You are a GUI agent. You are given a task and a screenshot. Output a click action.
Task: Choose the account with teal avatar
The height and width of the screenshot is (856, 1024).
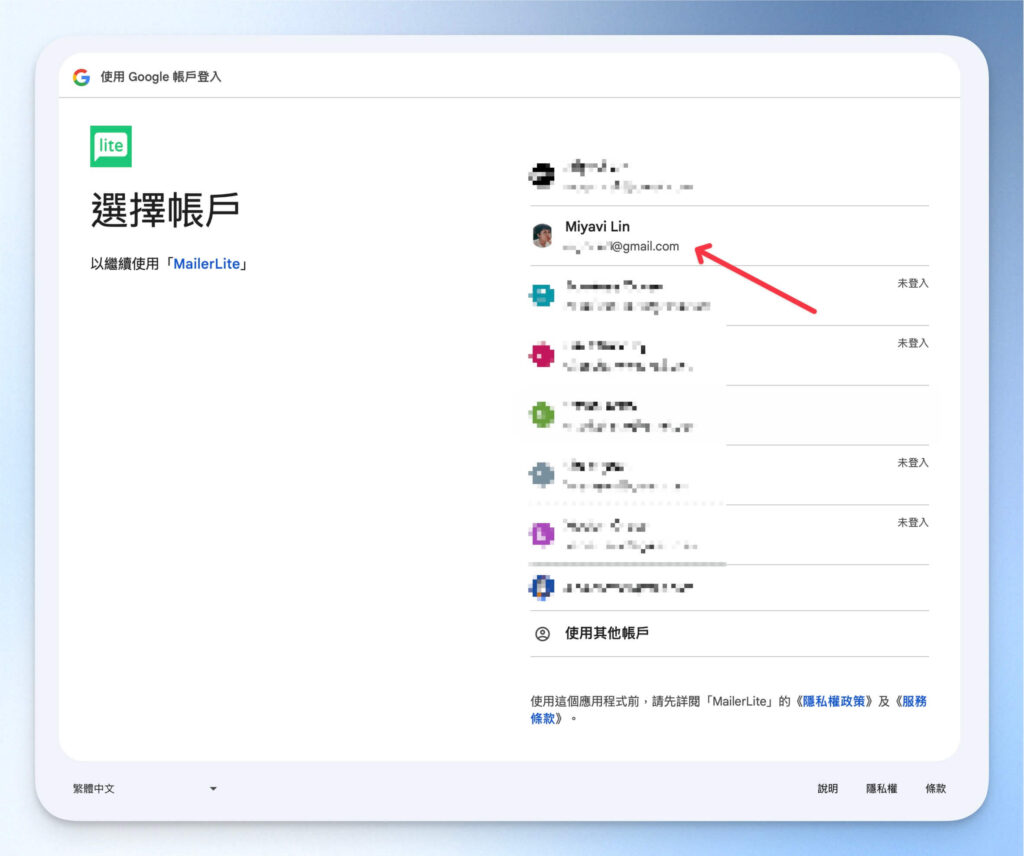click(729, 295)
